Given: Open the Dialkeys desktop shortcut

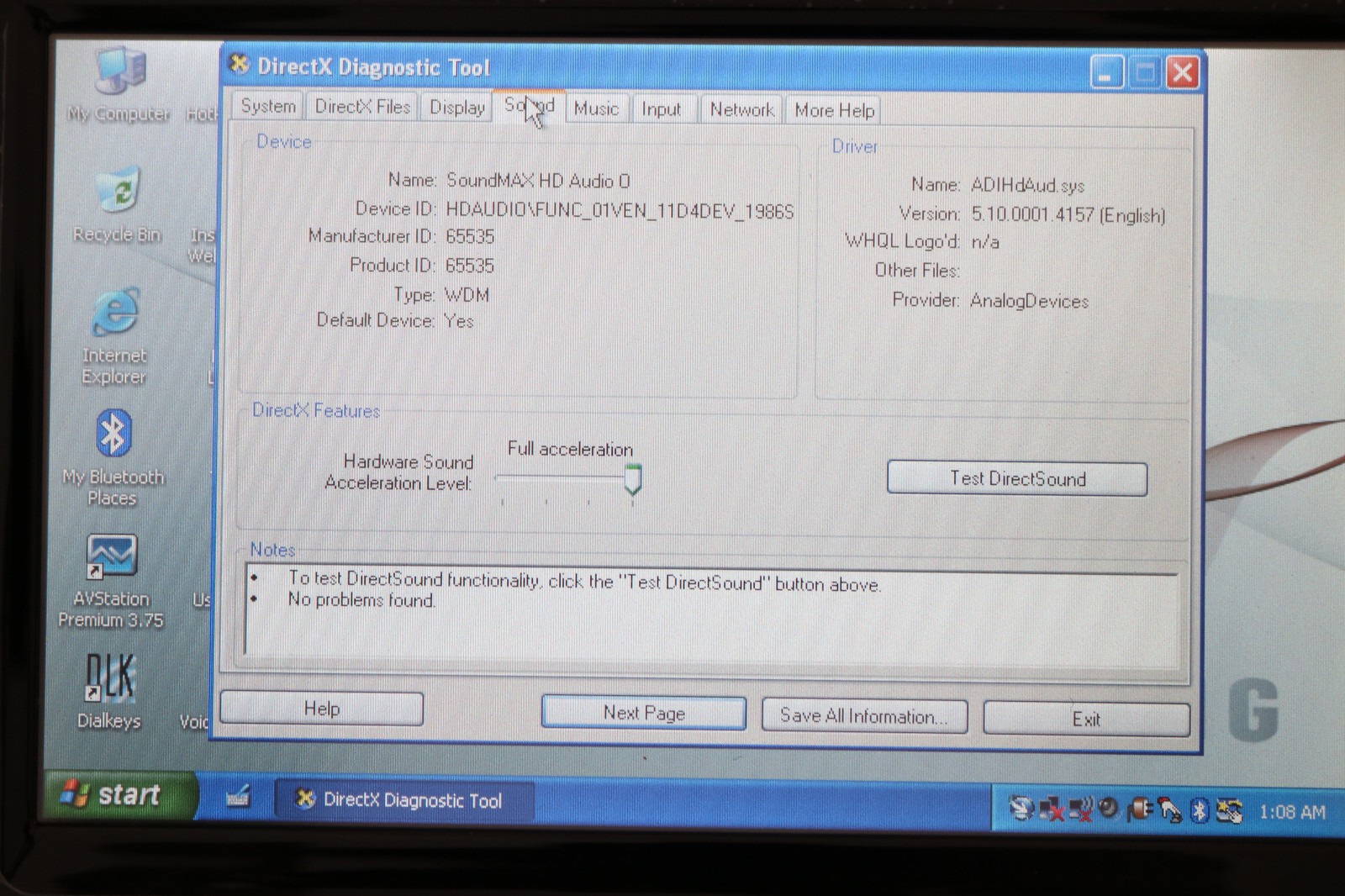Looking at the screenshot, I should tap(109, 691).
